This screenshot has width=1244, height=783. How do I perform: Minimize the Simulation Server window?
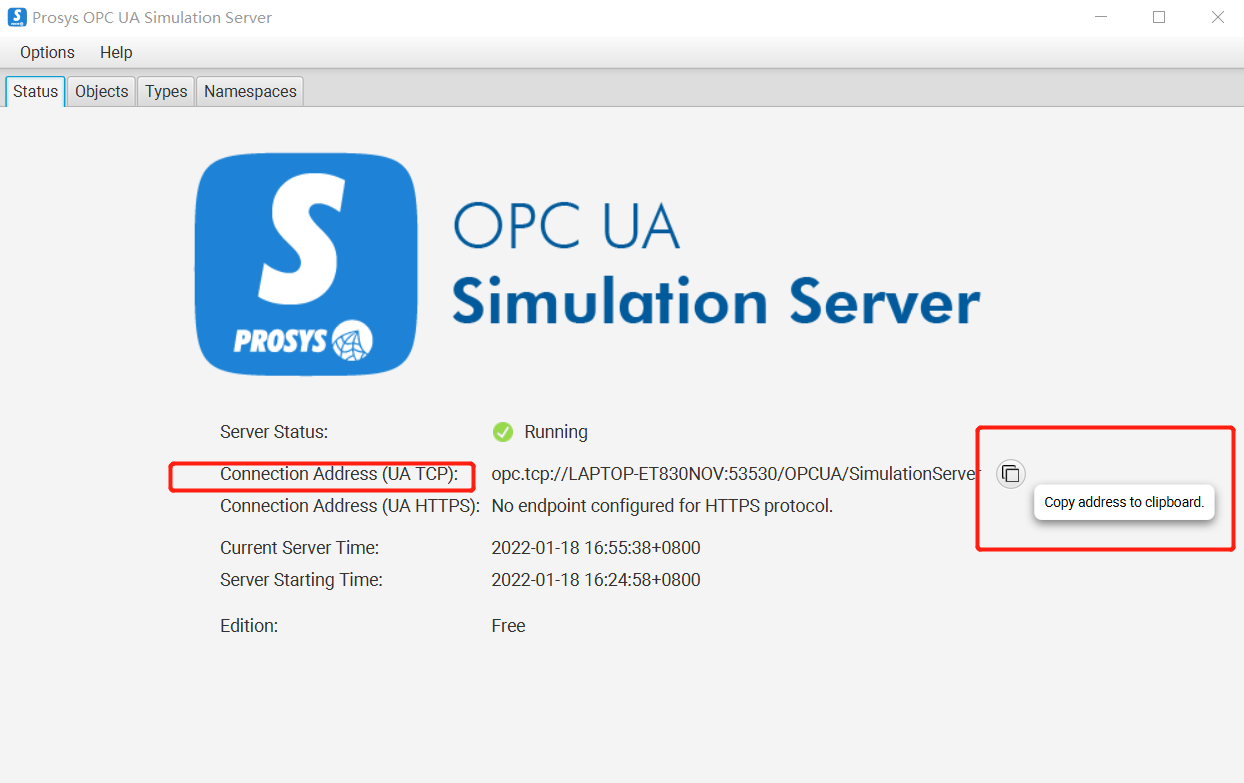point(1100,17)
